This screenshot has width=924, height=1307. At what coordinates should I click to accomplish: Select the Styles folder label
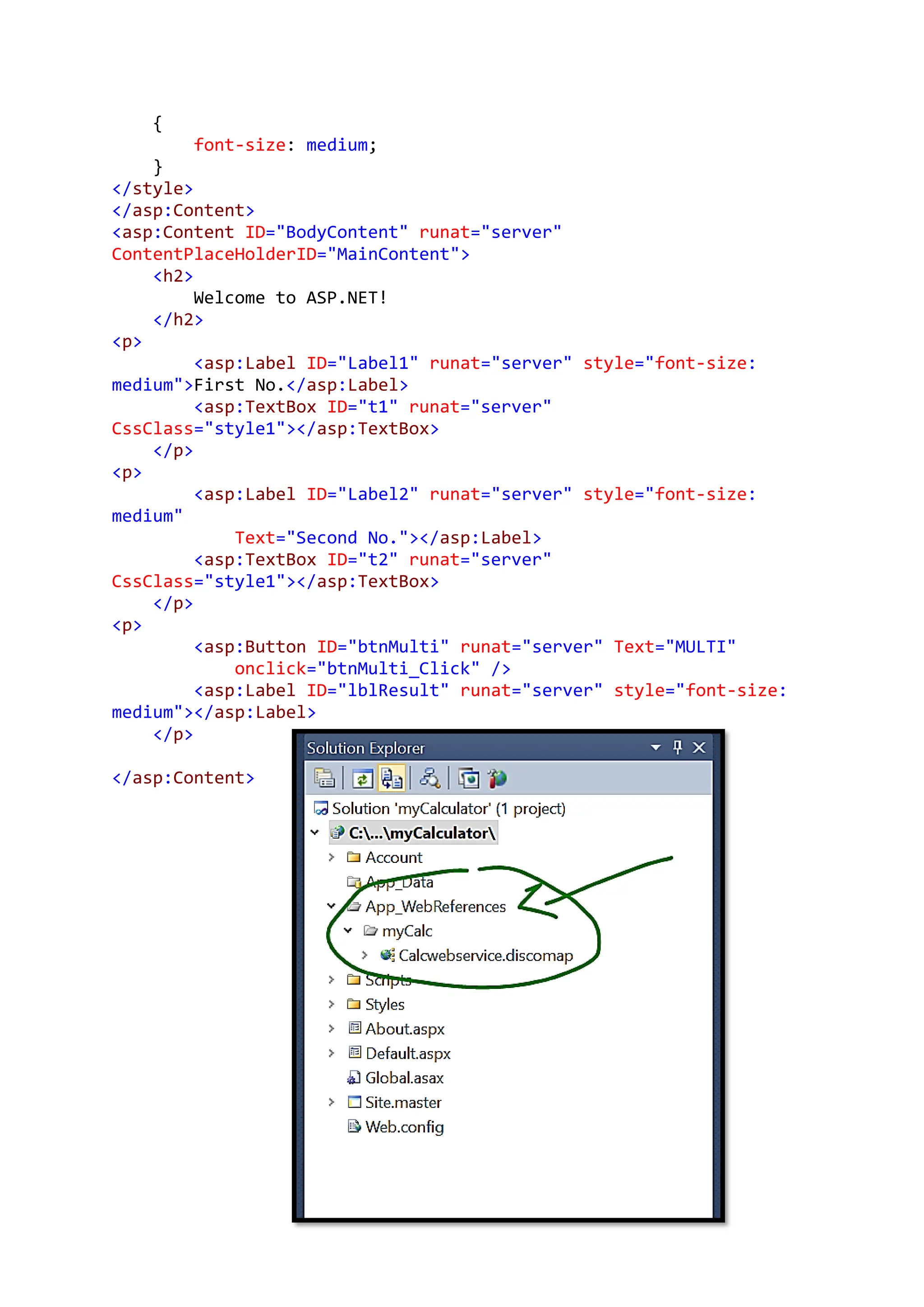click(x=384, y=1005)
